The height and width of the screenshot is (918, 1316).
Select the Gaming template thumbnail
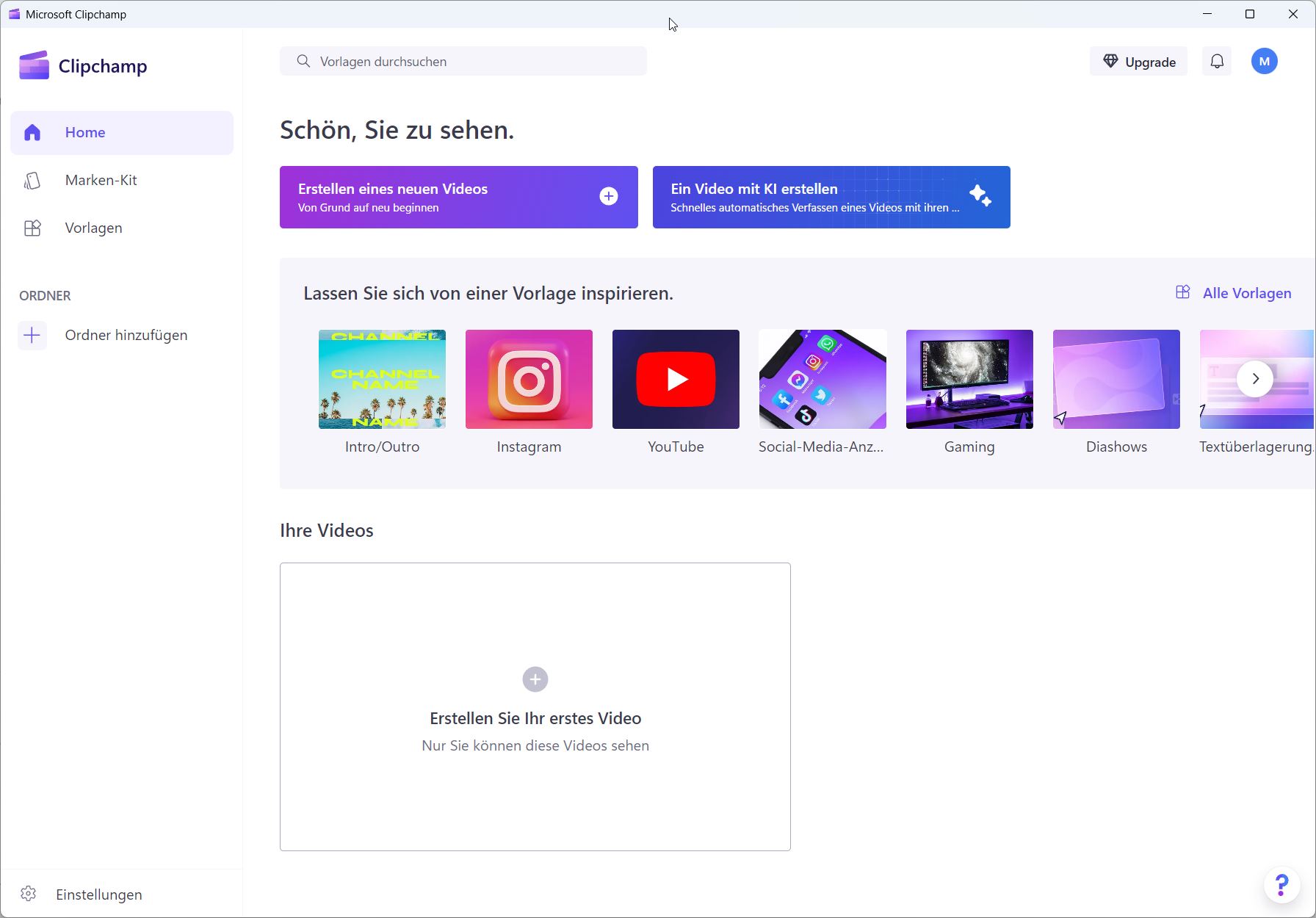[x=969, y=379]
